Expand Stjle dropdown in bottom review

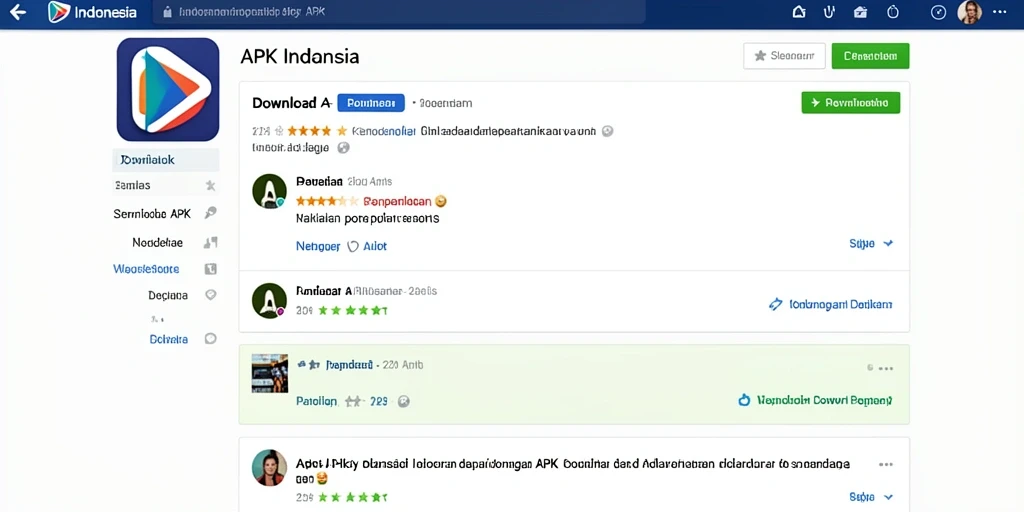pos(871,496)
